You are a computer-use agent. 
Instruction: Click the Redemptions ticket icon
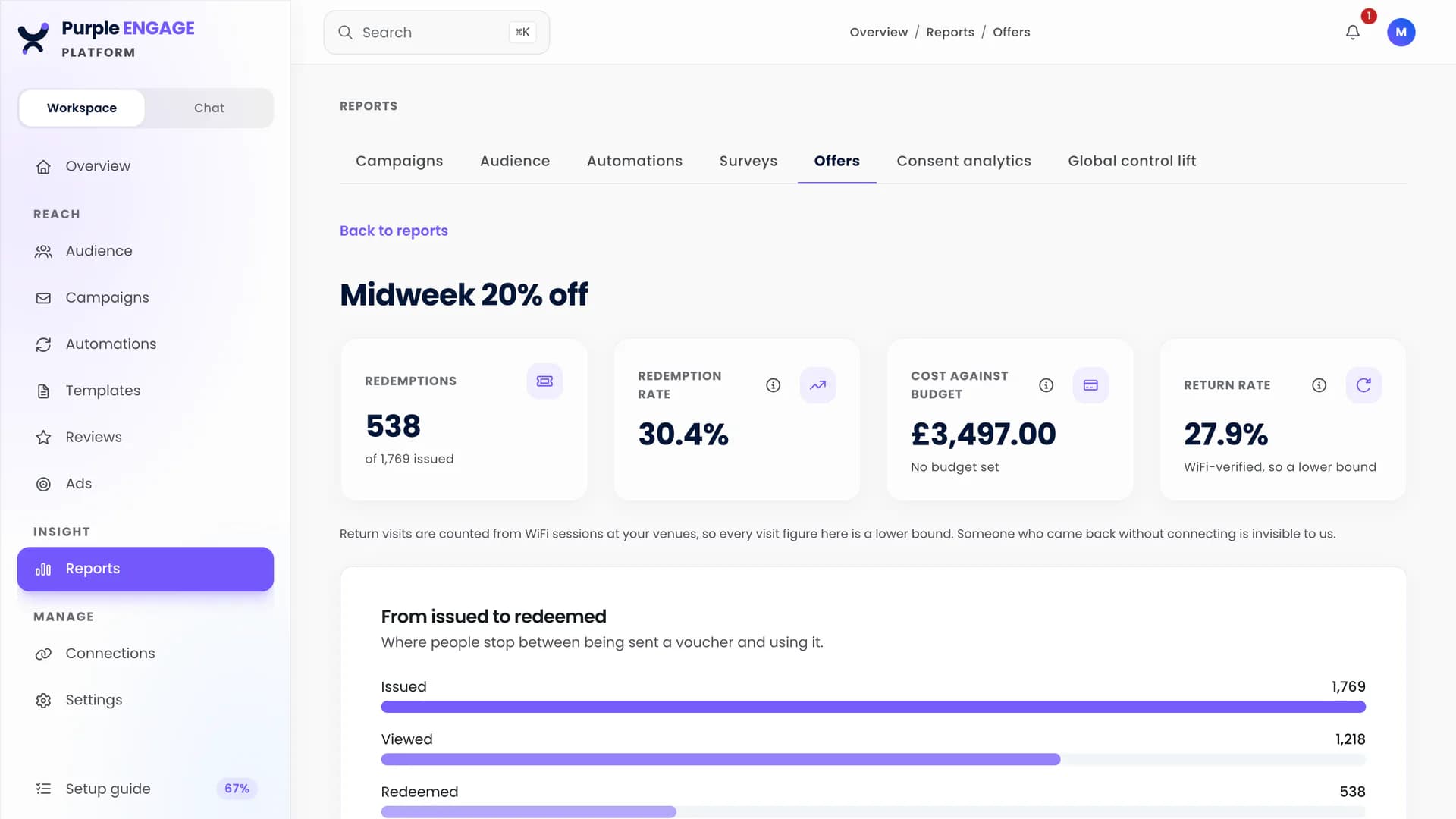coord(544,381)
